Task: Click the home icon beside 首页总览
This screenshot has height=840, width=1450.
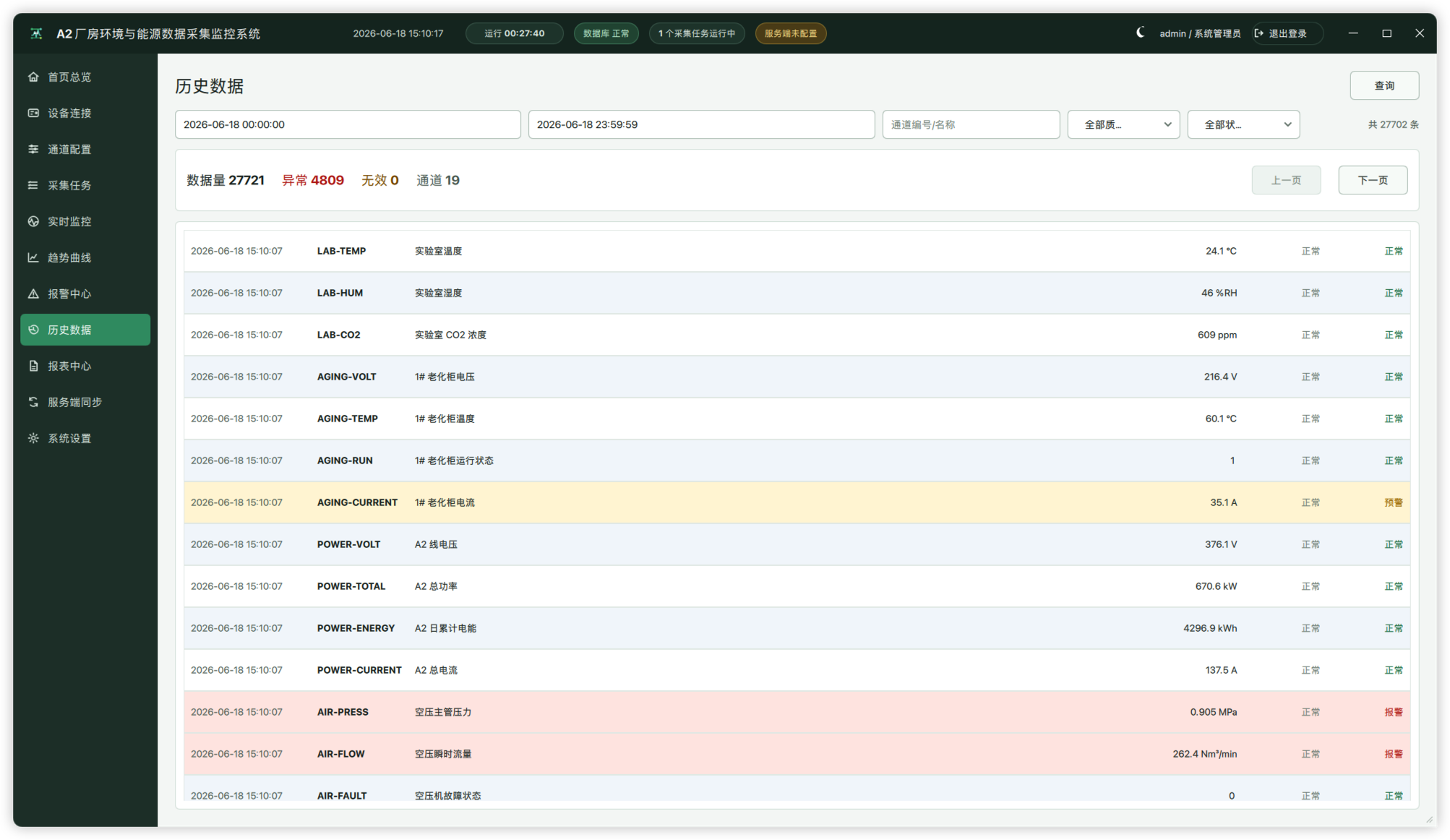Action: tap(33, 77)
